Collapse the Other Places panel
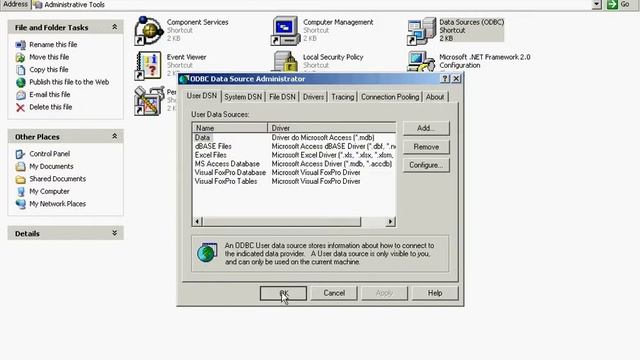The image size is (640, 360). 115,136
